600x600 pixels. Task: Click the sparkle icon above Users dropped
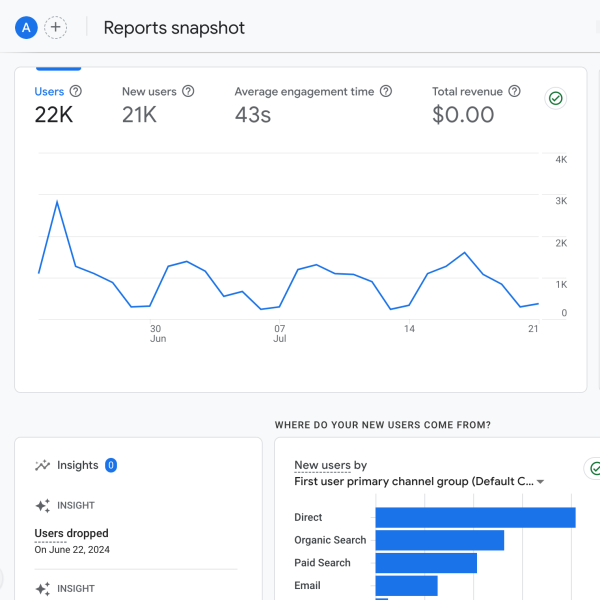[x=42, y=505]
